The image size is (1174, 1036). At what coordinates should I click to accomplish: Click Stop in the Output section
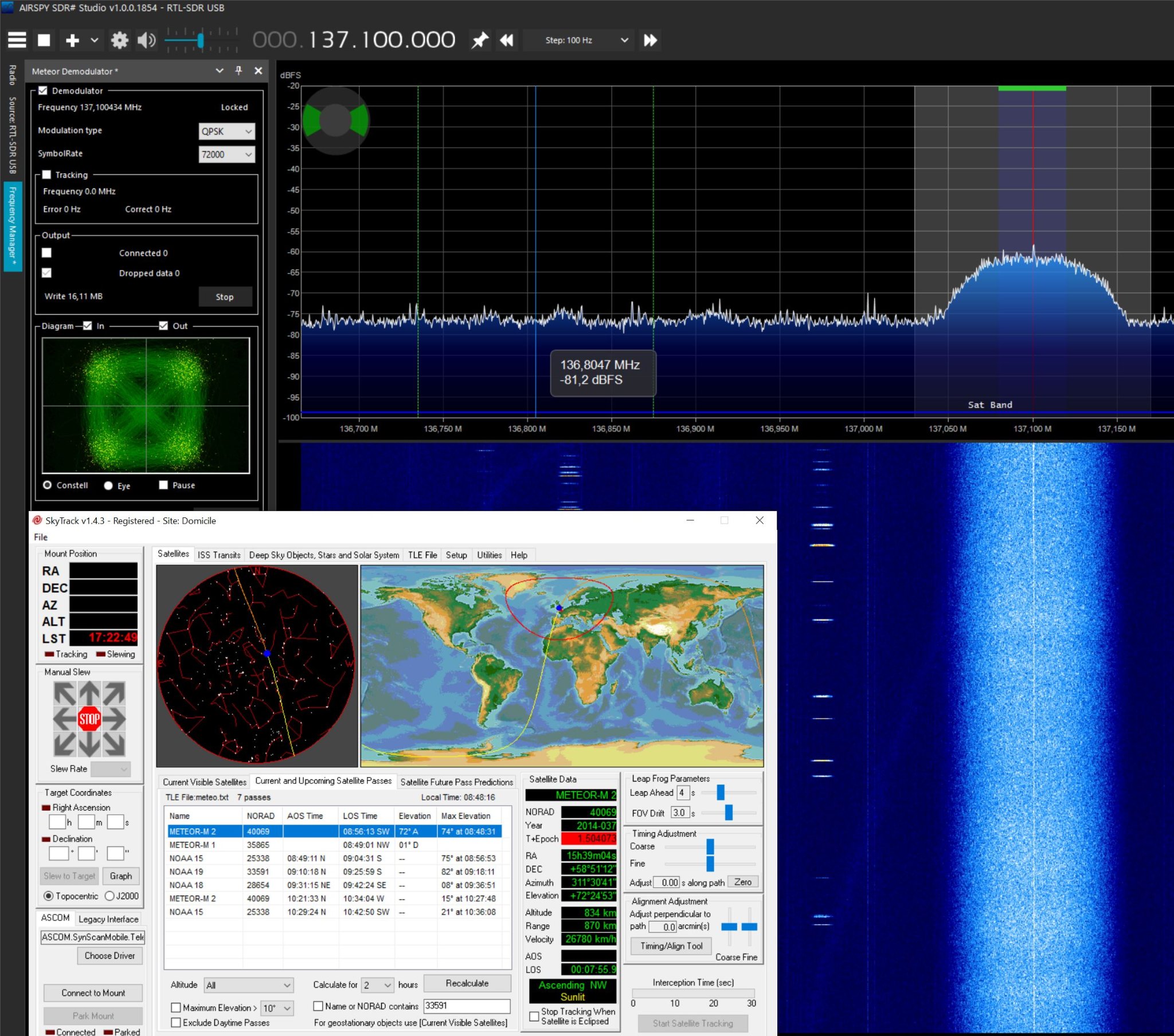225,297
